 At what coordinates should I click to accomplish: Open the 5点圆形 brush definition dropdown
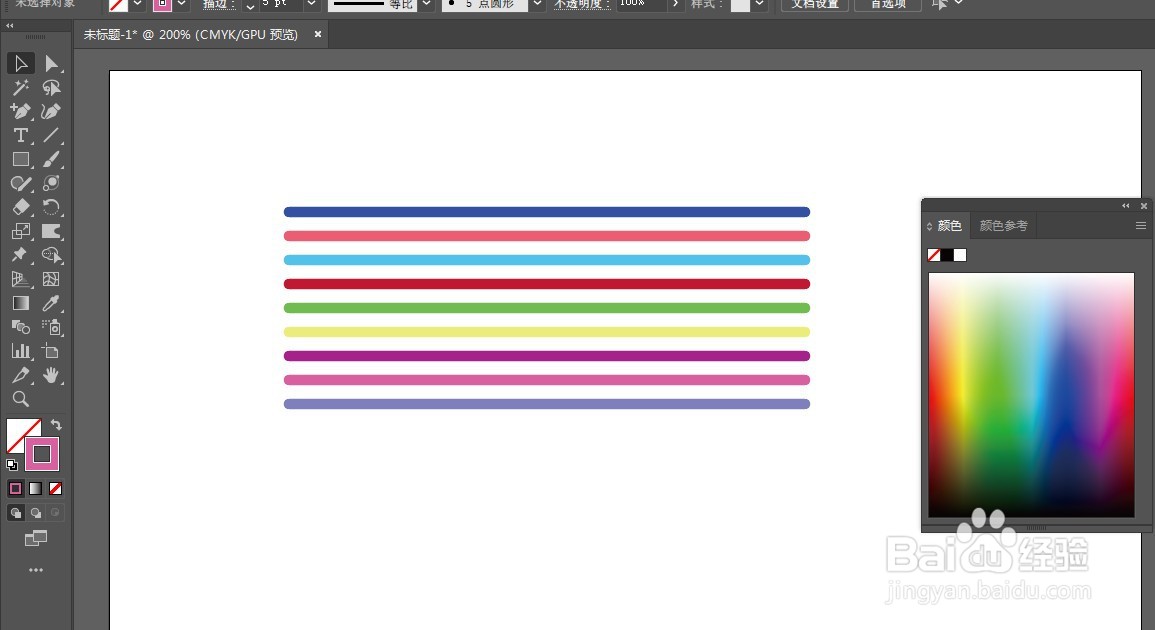click(x=536, y=4)
